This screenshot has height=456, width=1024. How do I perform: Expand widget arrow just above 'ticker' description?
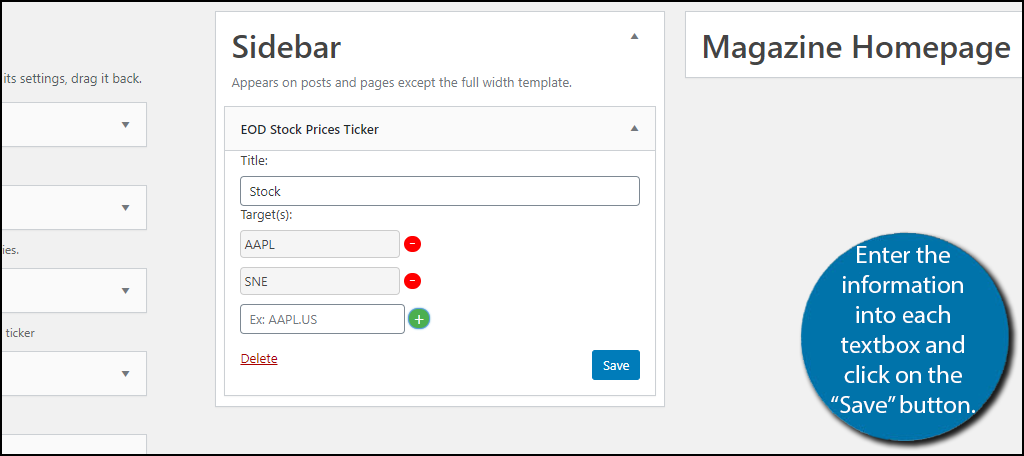126,291
